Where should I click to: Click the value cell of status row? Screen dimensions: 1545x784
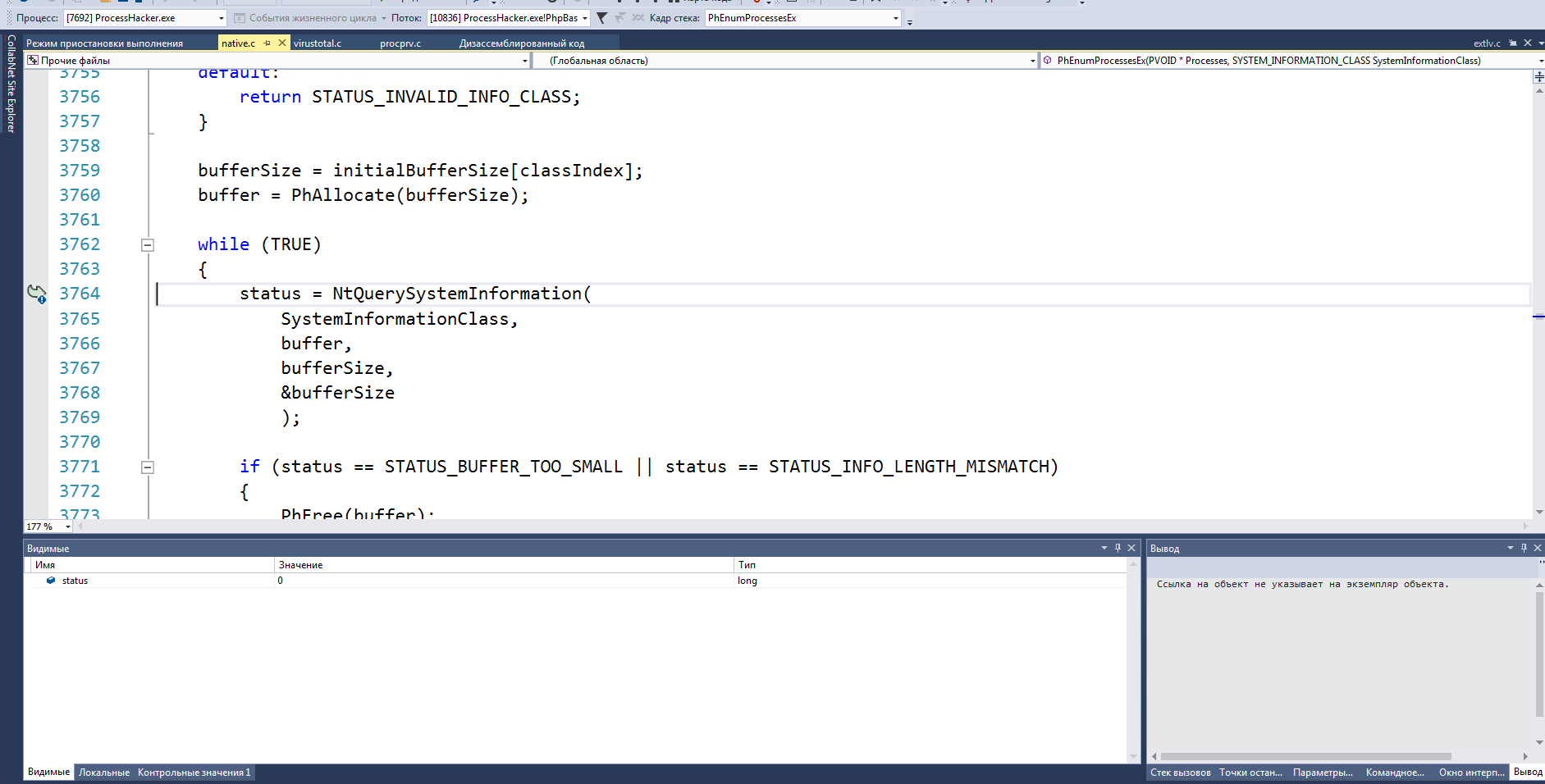coord(504,581)
